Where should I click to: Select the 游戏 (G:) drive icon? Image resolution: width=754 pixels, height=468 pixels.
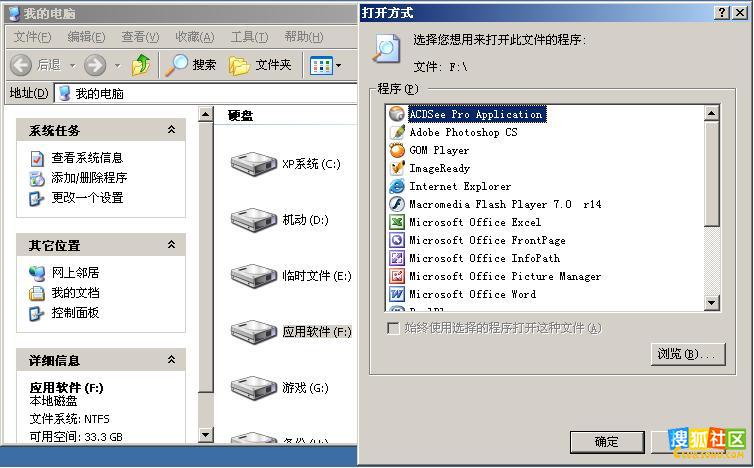(253, 388)
